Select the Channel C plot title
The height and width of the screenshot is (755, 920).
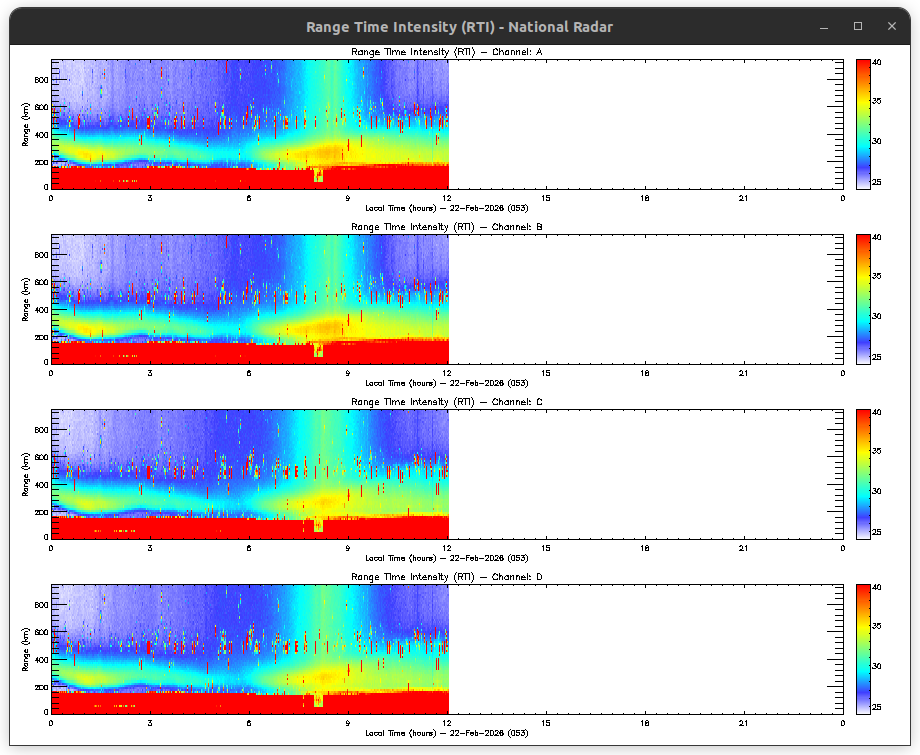coord(447,402)
